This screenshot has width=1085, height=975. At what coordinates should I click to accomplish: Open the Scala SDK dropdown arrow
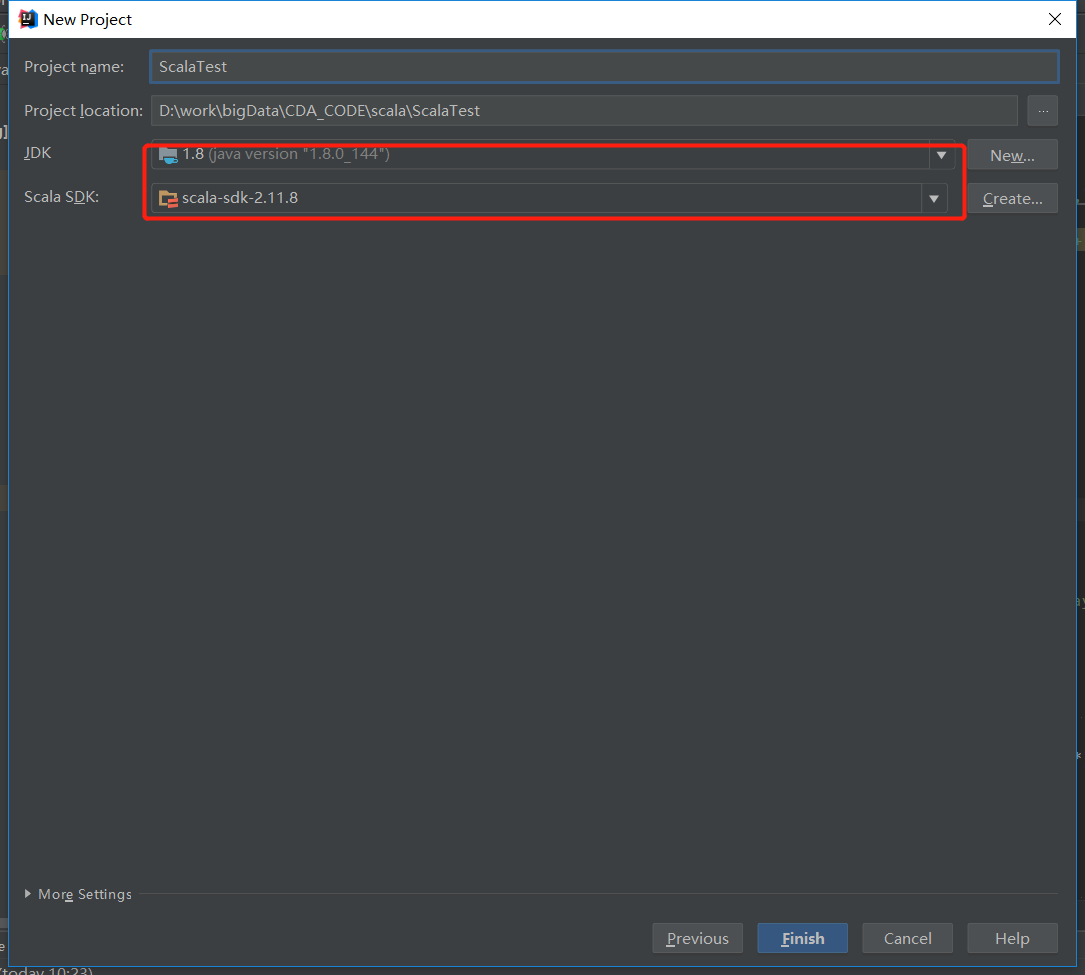point(934,198)
